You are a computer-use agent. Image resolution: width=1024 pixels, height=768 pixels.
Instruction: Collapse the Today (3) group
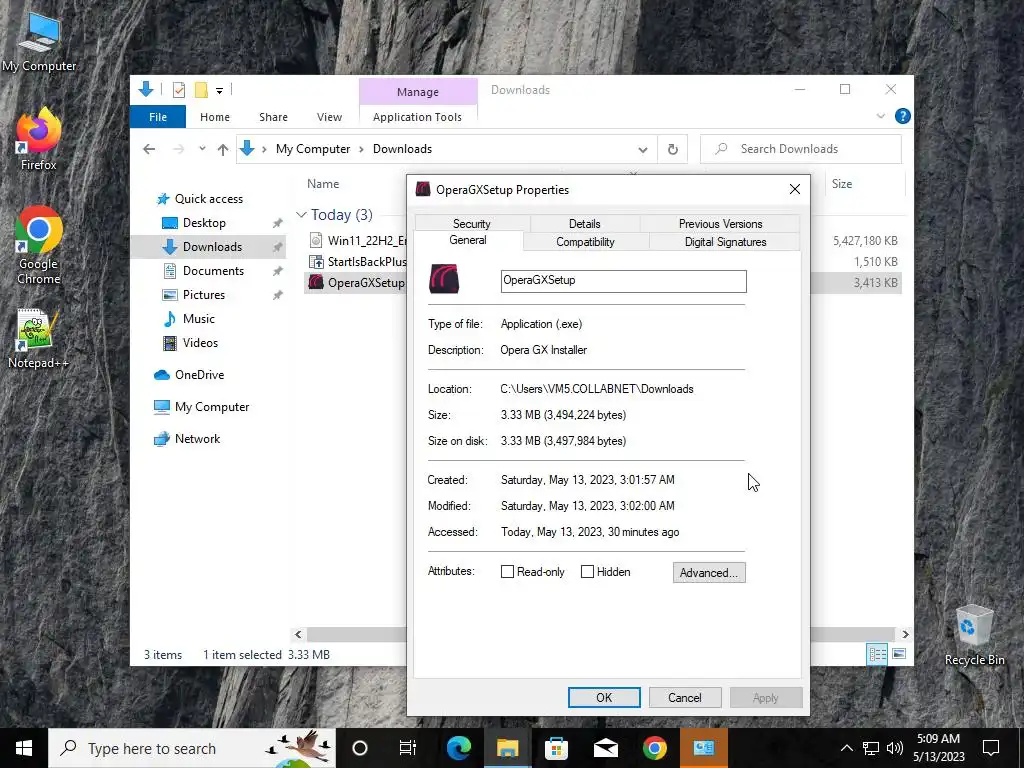coord(301,214)
